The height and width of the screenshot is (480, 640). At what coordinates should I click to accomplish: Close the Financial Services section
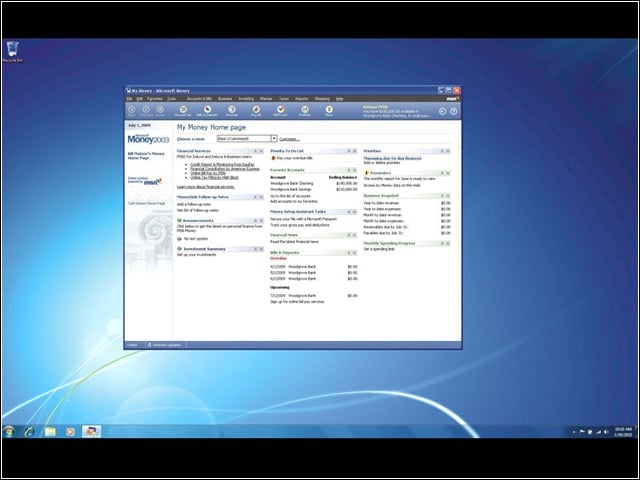(261, 151)
